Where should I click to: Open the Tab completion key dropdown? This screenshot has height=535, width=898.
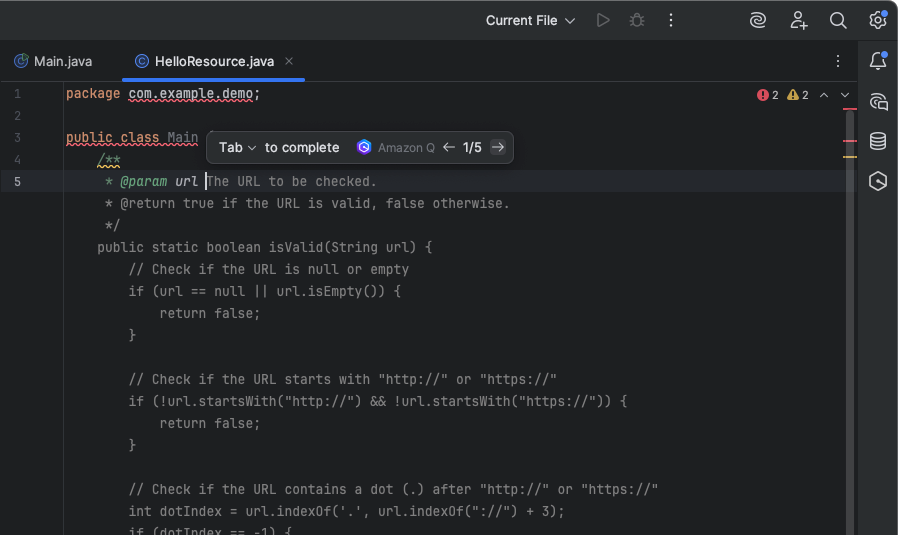[x=238, y=147]
